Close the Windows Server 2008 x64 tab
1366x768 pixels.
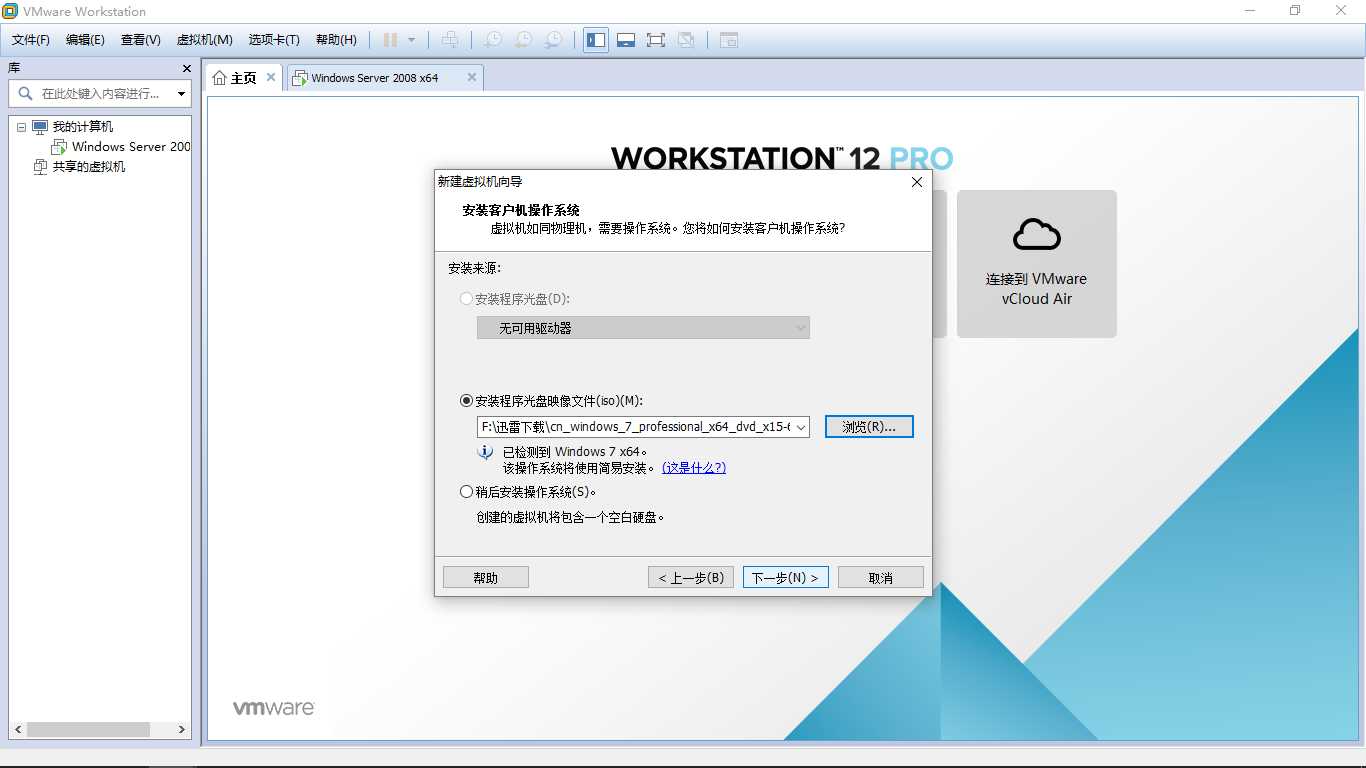(x=472, y=77)
